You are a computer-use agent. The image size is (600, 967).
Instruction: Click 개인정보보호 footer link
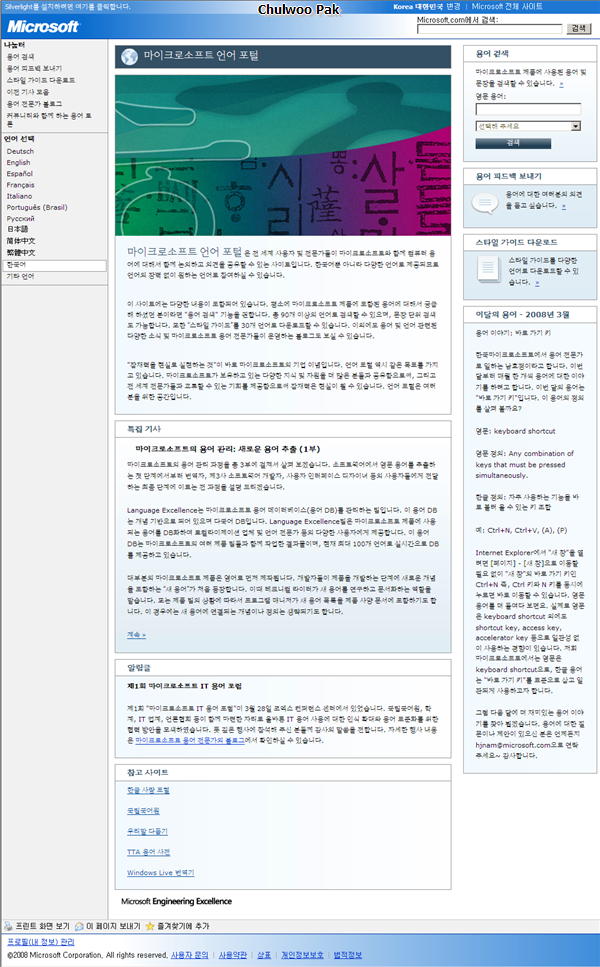[302, 955]
